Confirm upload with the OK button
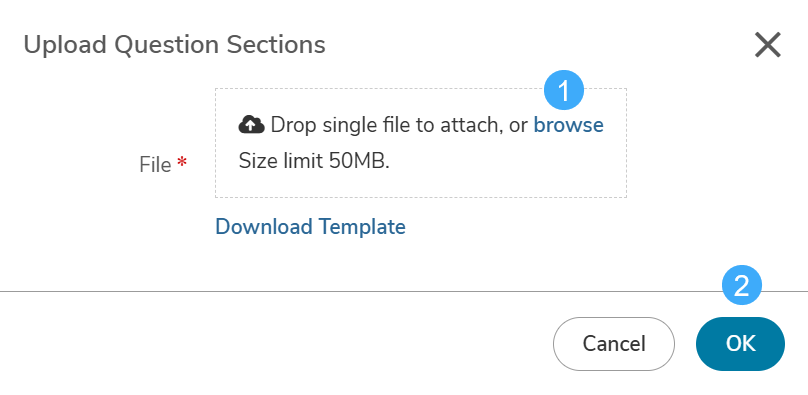The height and width of the screenshot is (395, 808). (x=740, y=344)
